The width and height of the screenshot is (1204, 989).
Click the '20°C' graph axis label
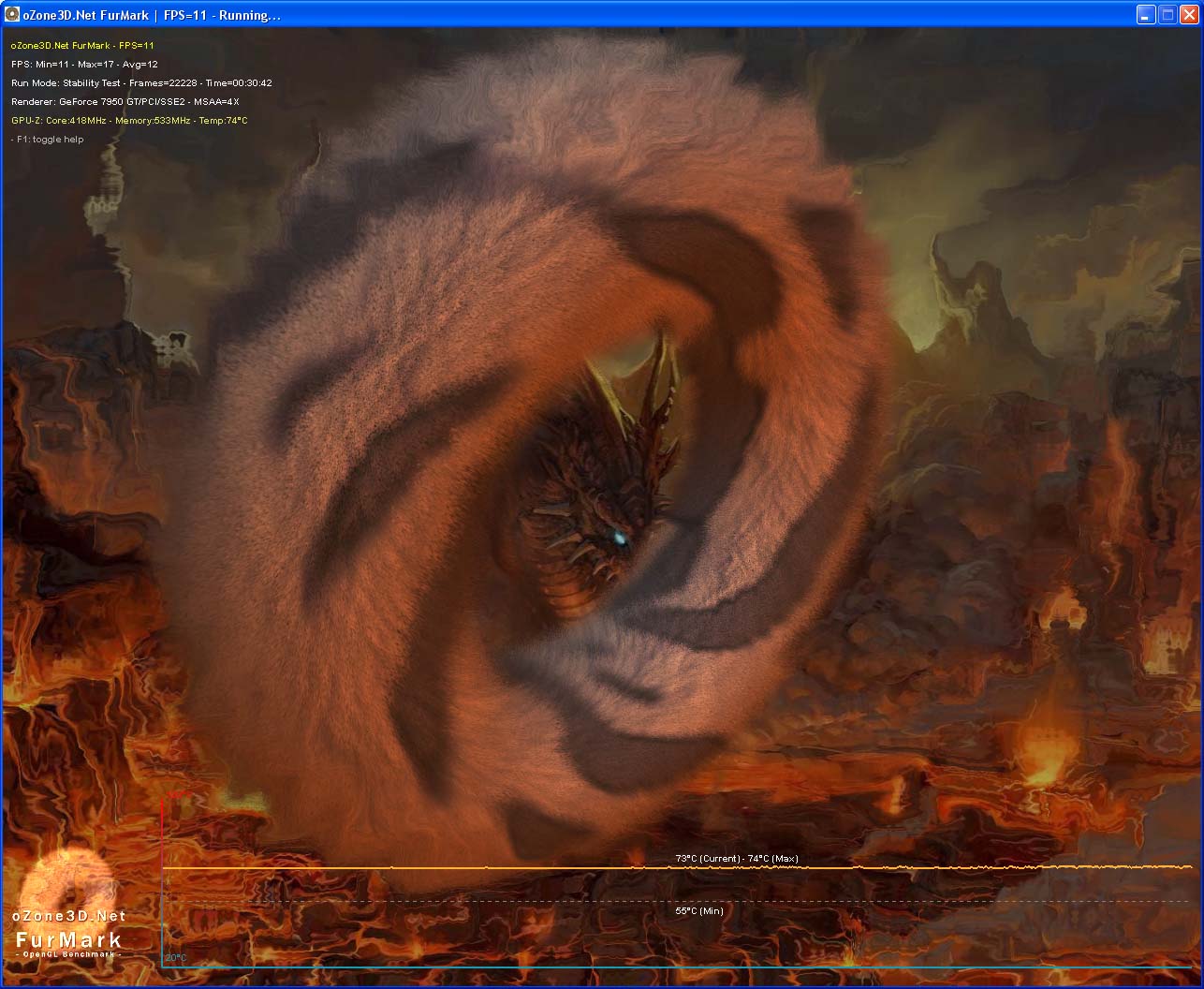[176, 957]
